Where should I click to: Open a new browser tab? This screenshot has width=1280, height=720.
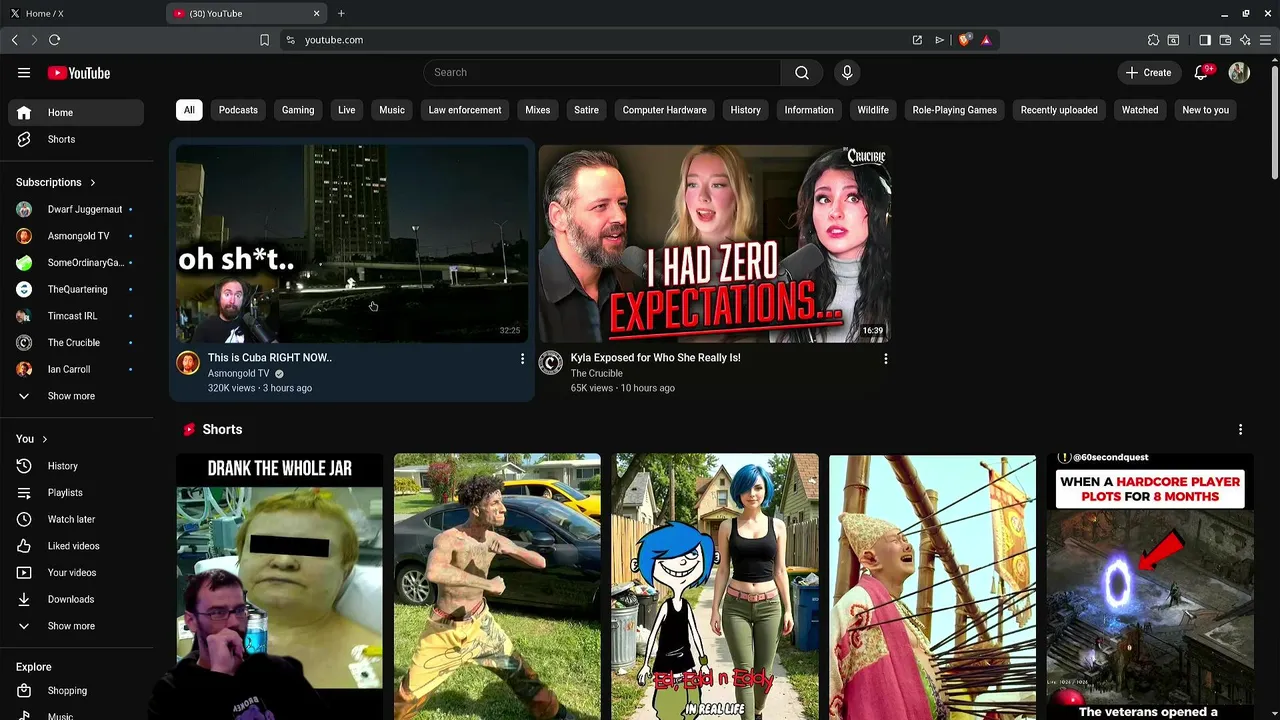pyautogui.click(x=341, y=13)
